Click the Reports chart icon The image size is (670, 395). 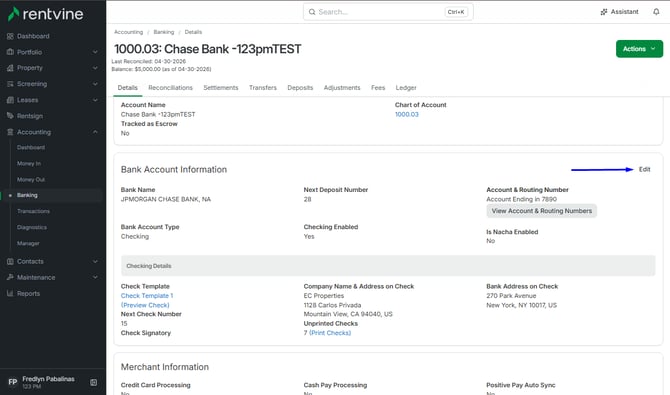(10, 293)
